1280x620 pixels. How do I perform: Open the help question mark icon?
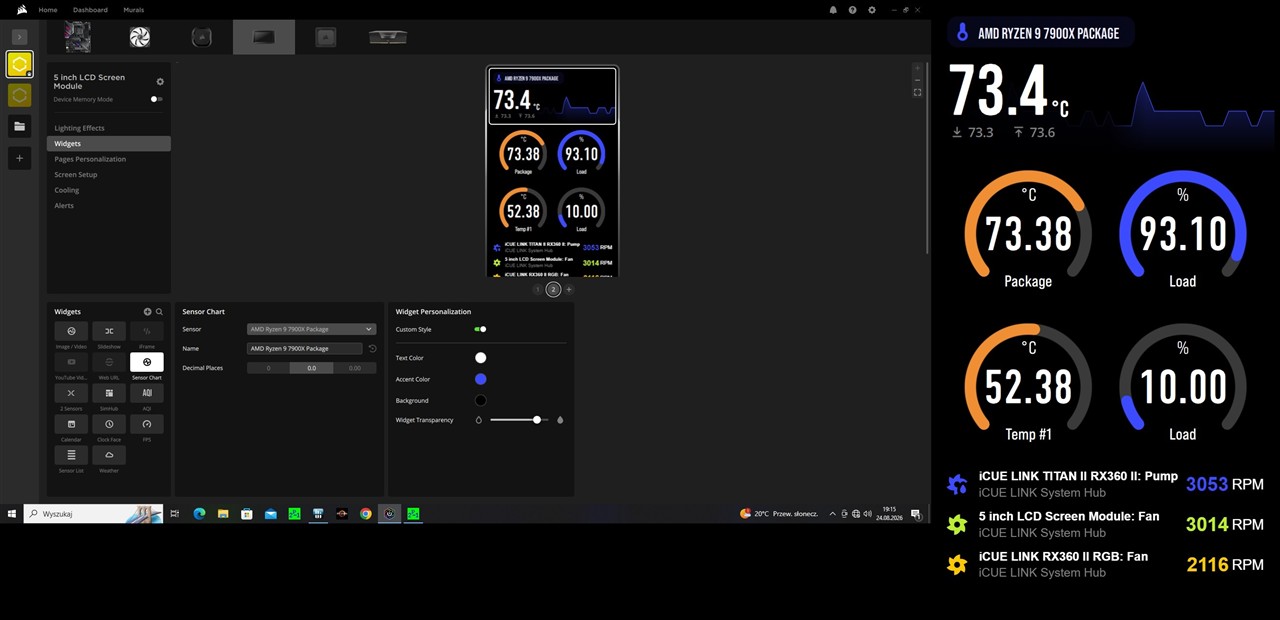coord(852,10)
